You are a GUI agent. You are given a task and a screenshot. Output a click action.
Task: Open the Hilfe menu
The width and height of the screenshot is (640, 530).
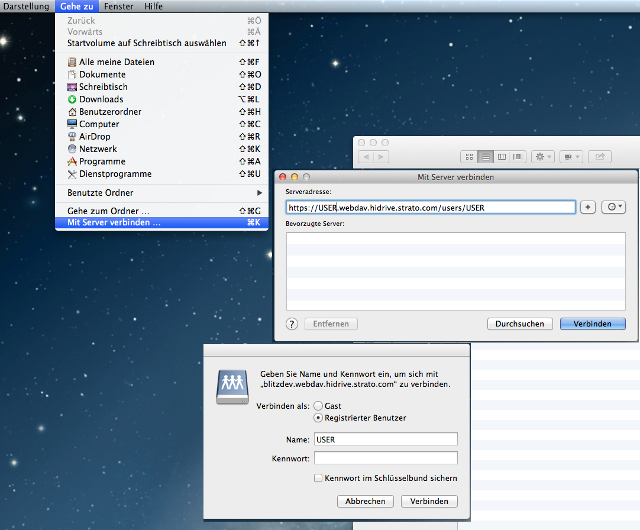(x=153, y=6)
